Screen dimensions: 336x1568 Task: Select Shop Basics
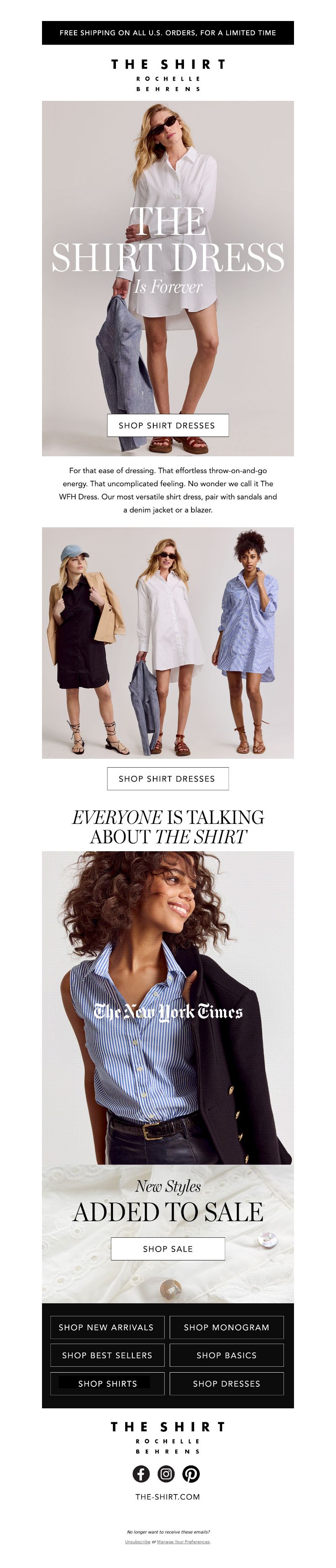(226, 1355)
